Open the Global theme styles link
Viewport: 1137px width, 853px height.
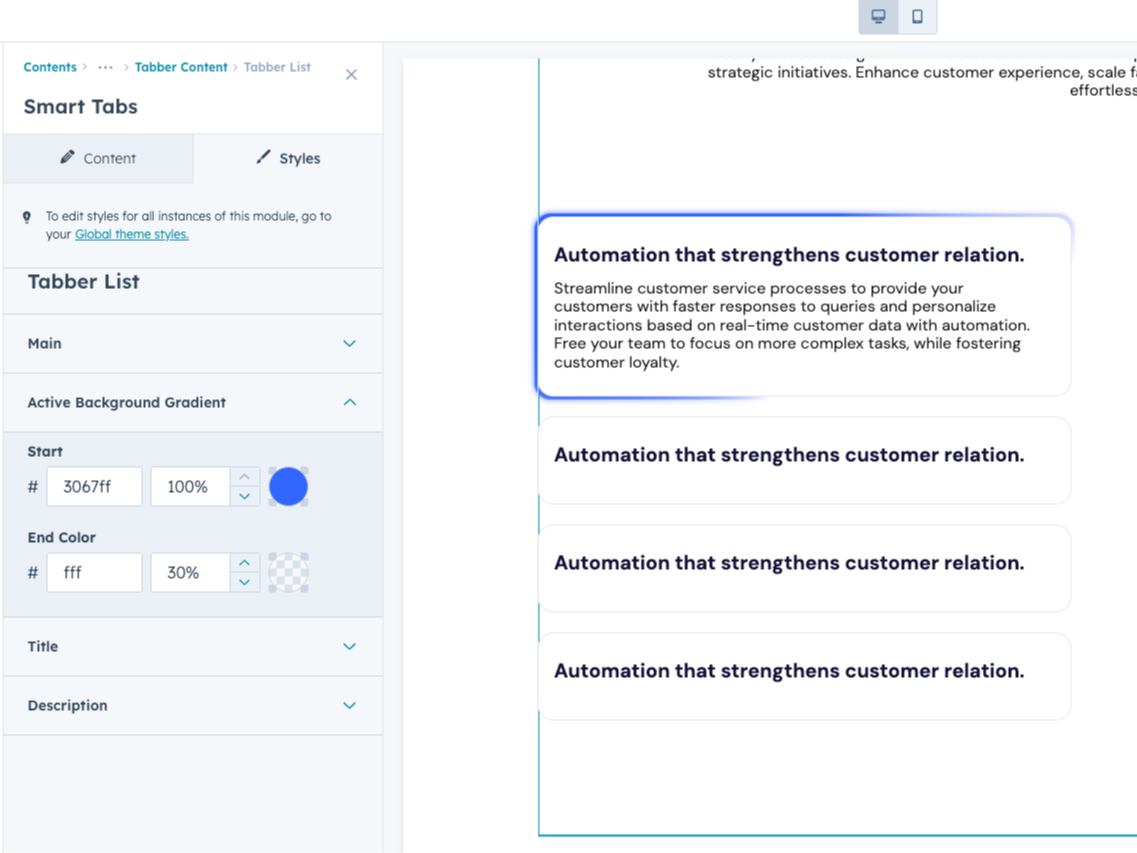[x=131, y=234]
